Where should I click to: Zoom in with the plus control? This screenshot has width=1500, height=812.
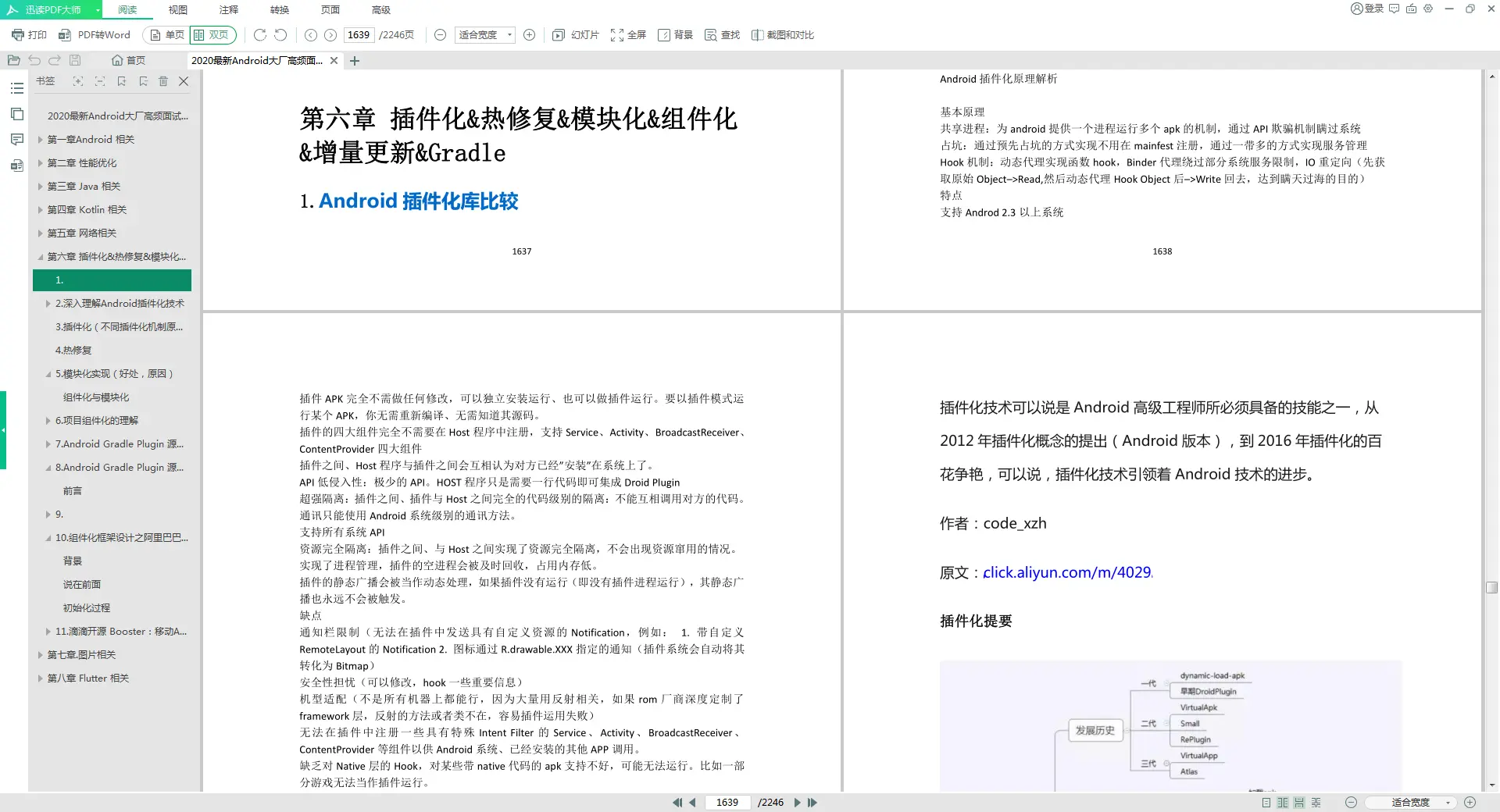[x=529, y=34]
